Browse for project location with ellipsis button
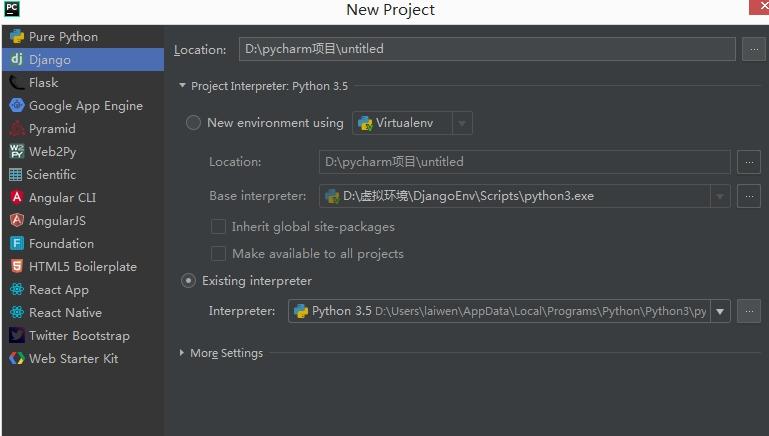 click(754, 49)
